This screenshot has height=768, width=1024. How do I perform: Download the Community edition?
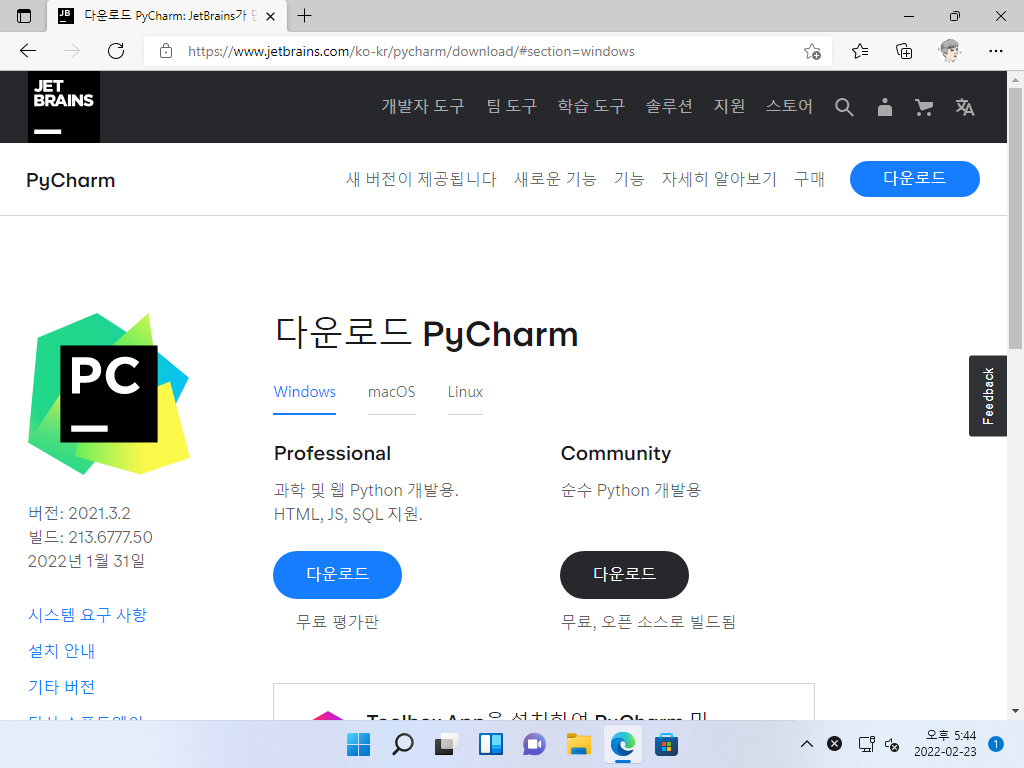[x=624, y=575]
